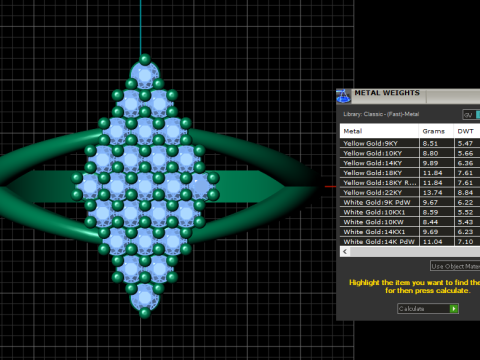Click the DWT column header
The width and height of the screenshot is (480, 360).
[467, 131]
